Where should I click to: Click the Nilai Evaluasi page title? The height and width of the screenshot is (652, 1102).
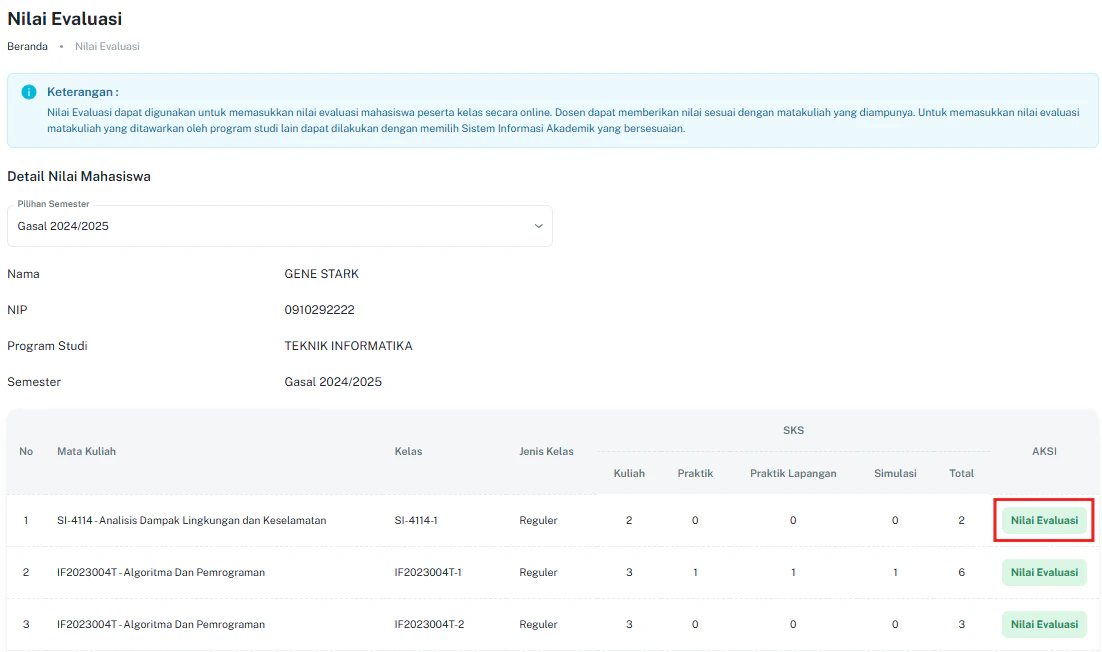(x=65, y=19)
